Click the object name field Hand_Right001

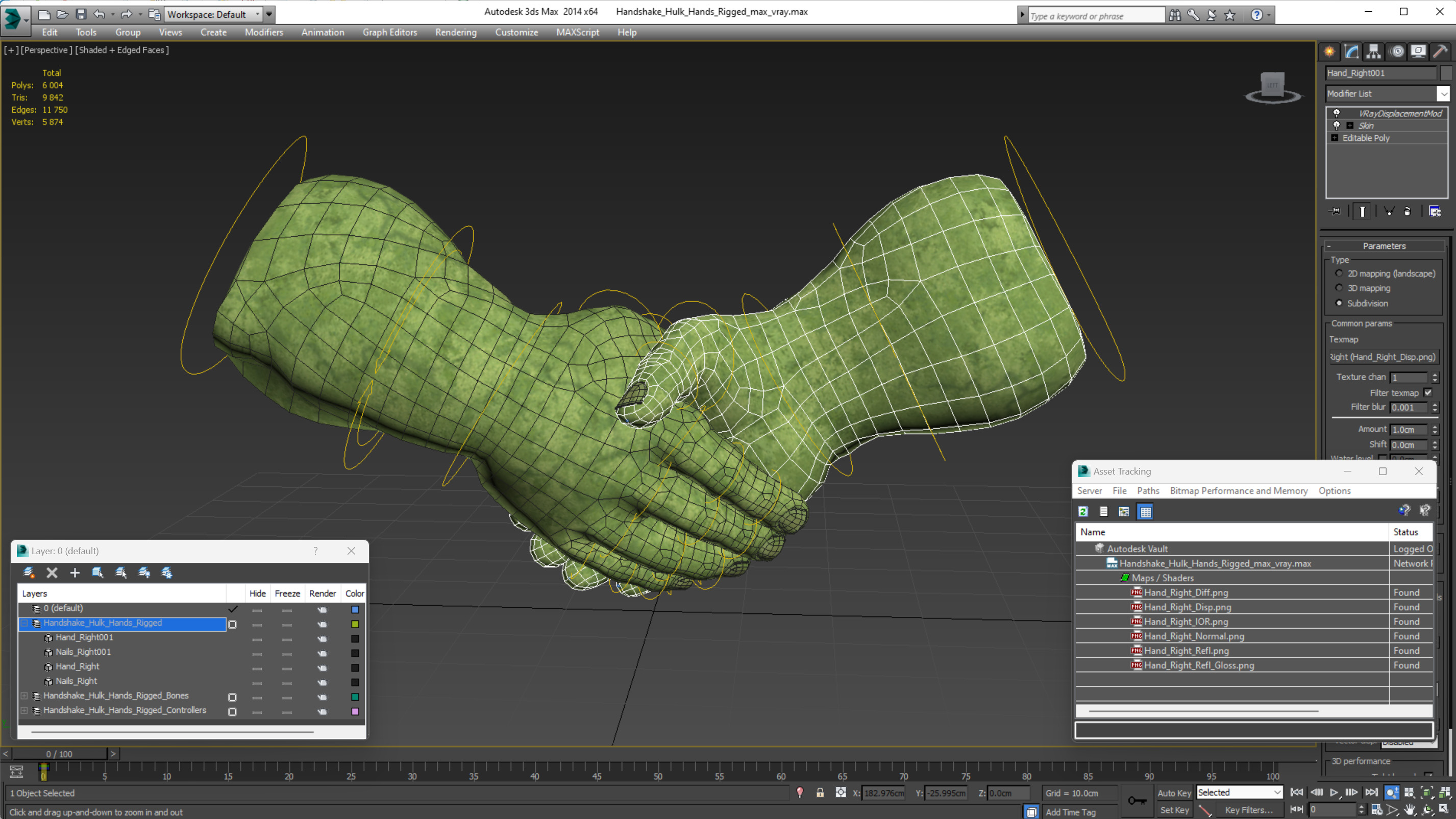coord(1380,73)
